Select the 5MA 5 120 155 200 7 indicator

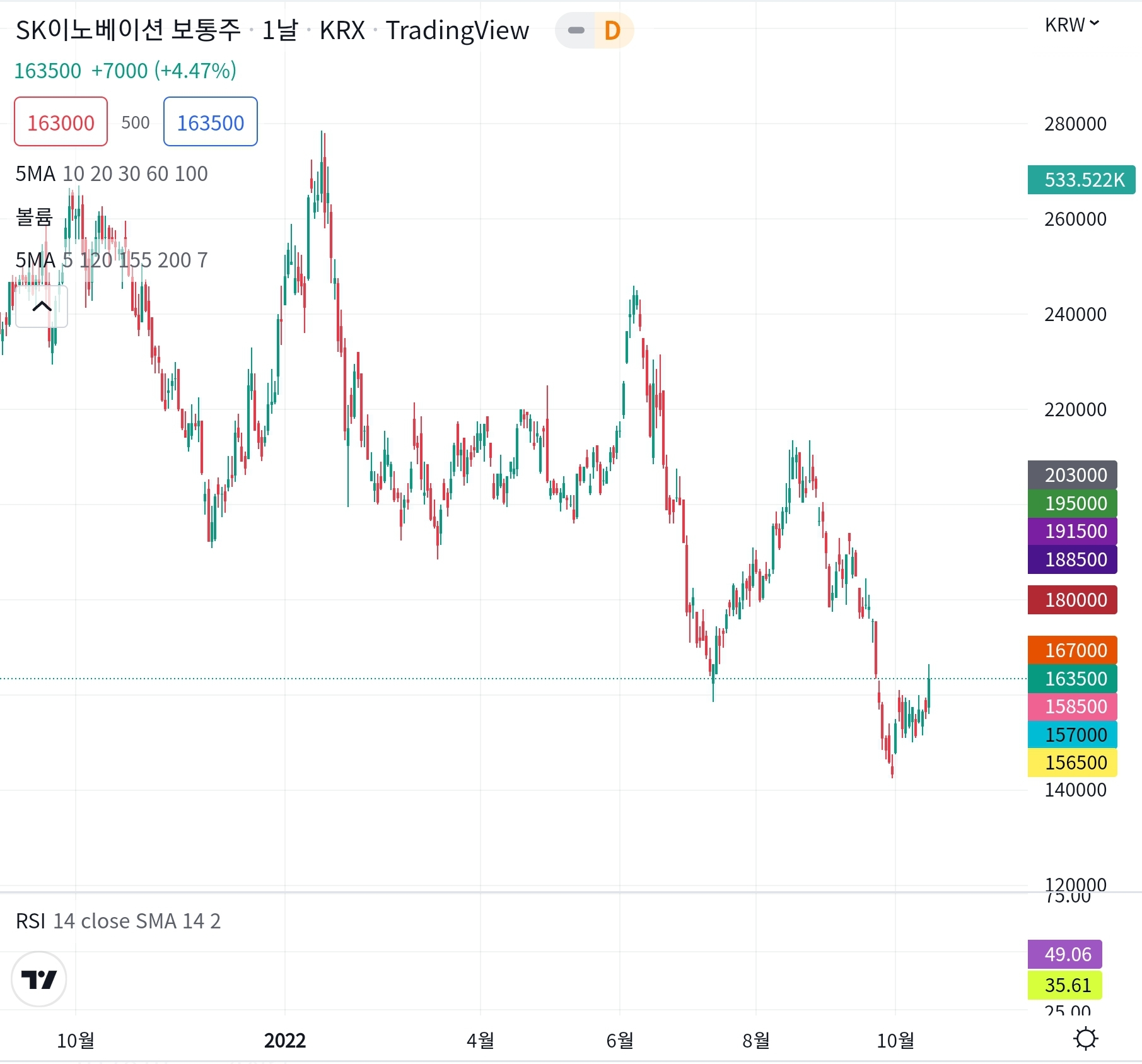tap(112, 260)
